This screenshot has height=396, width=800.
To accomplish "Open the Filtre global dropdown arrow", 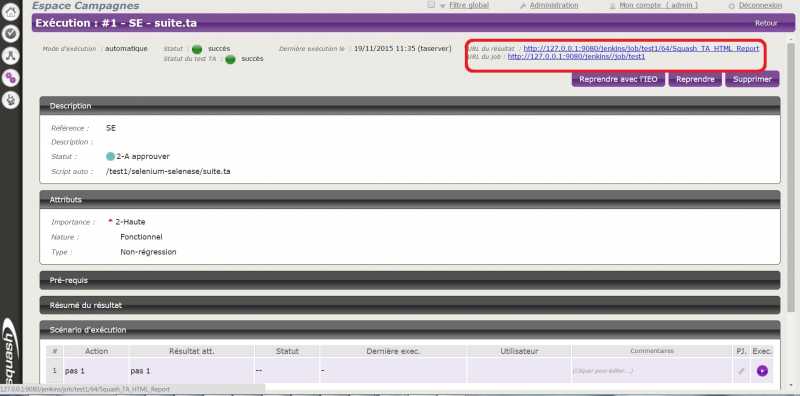I will click(x=442, y=6).
